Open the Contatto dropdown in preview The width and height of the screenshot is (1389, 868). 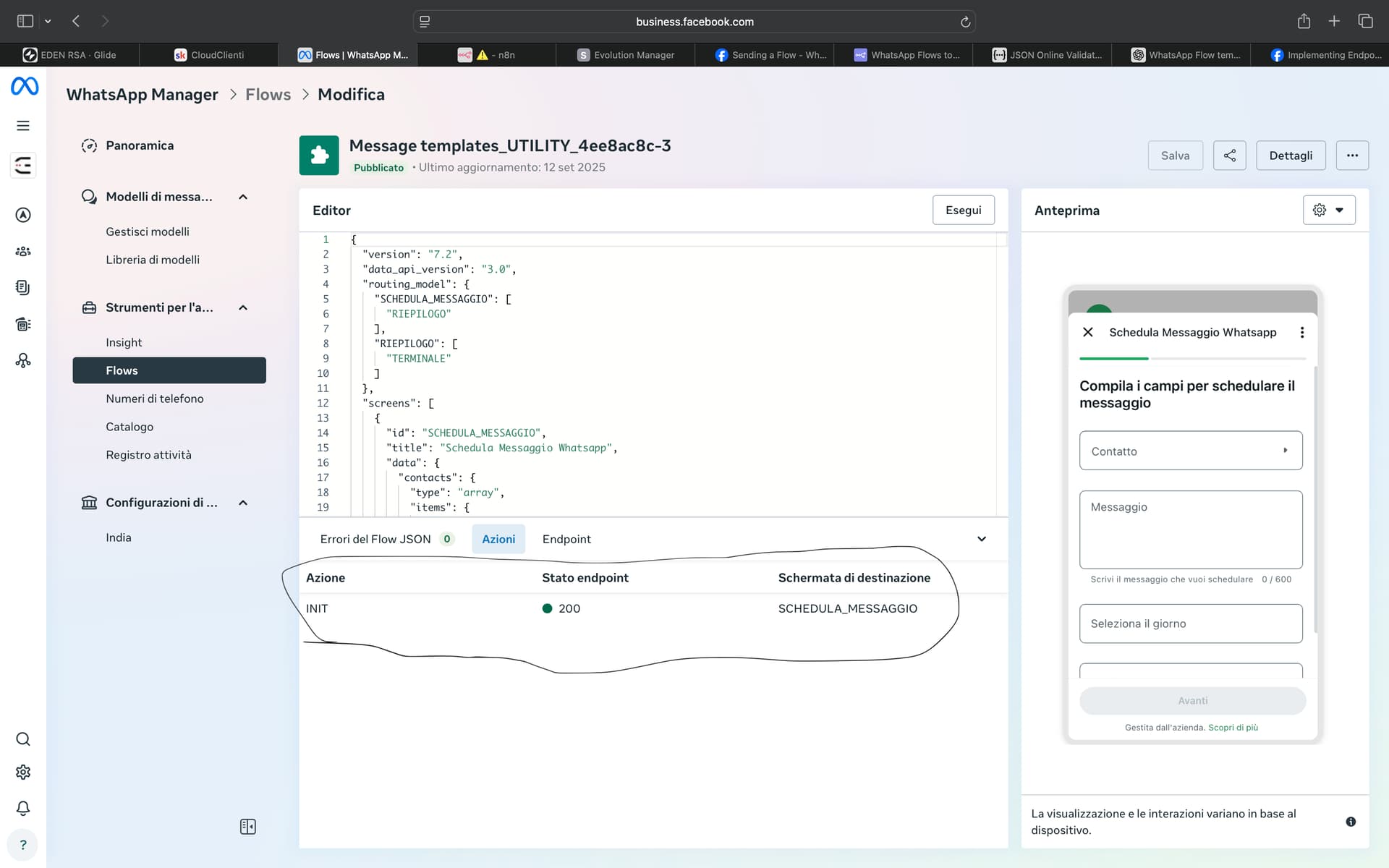(x=1190, y=451)
